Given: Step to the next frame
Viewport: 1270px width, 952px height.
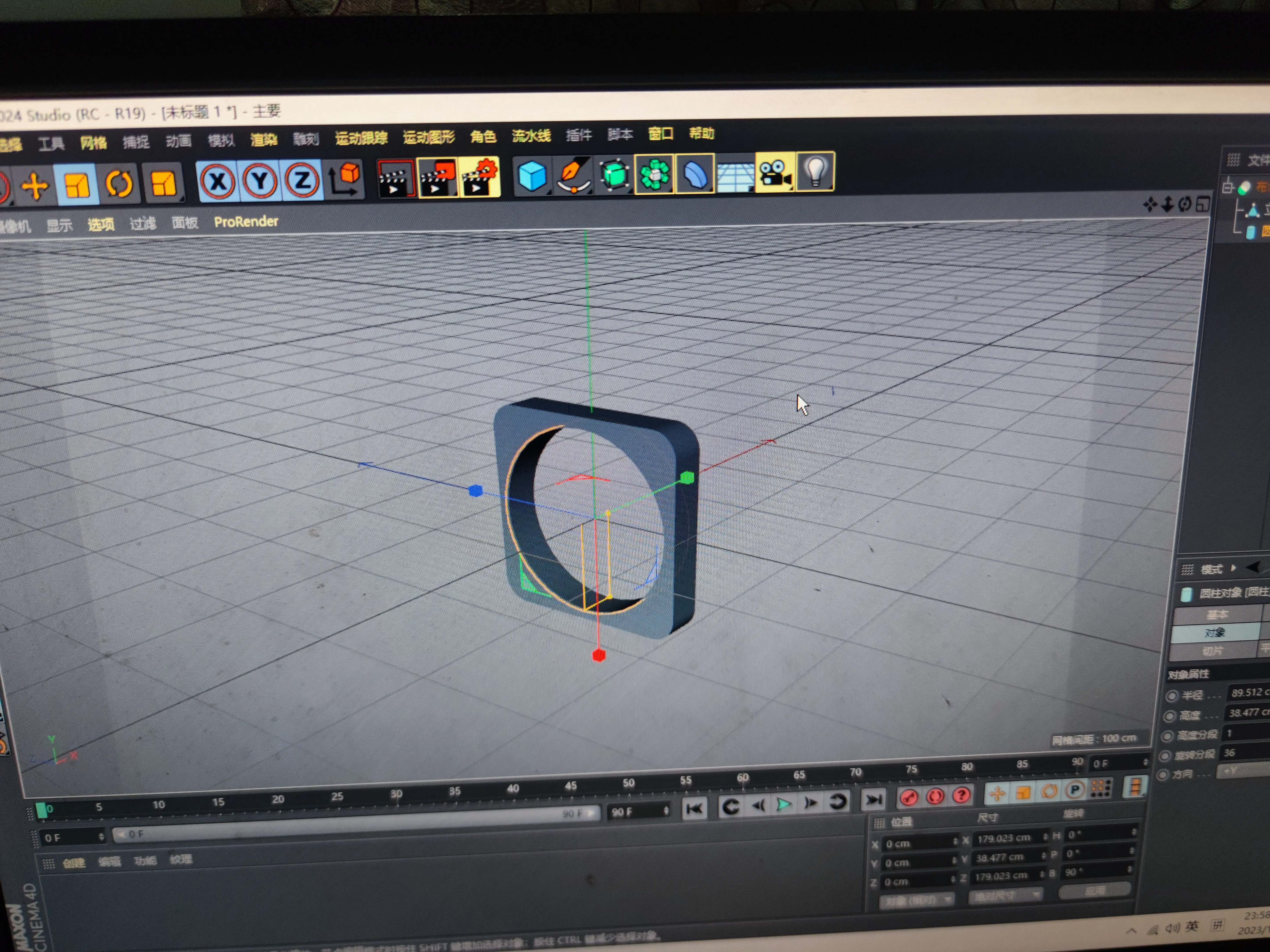Looking at the screenshot, I should click(811, 803).
